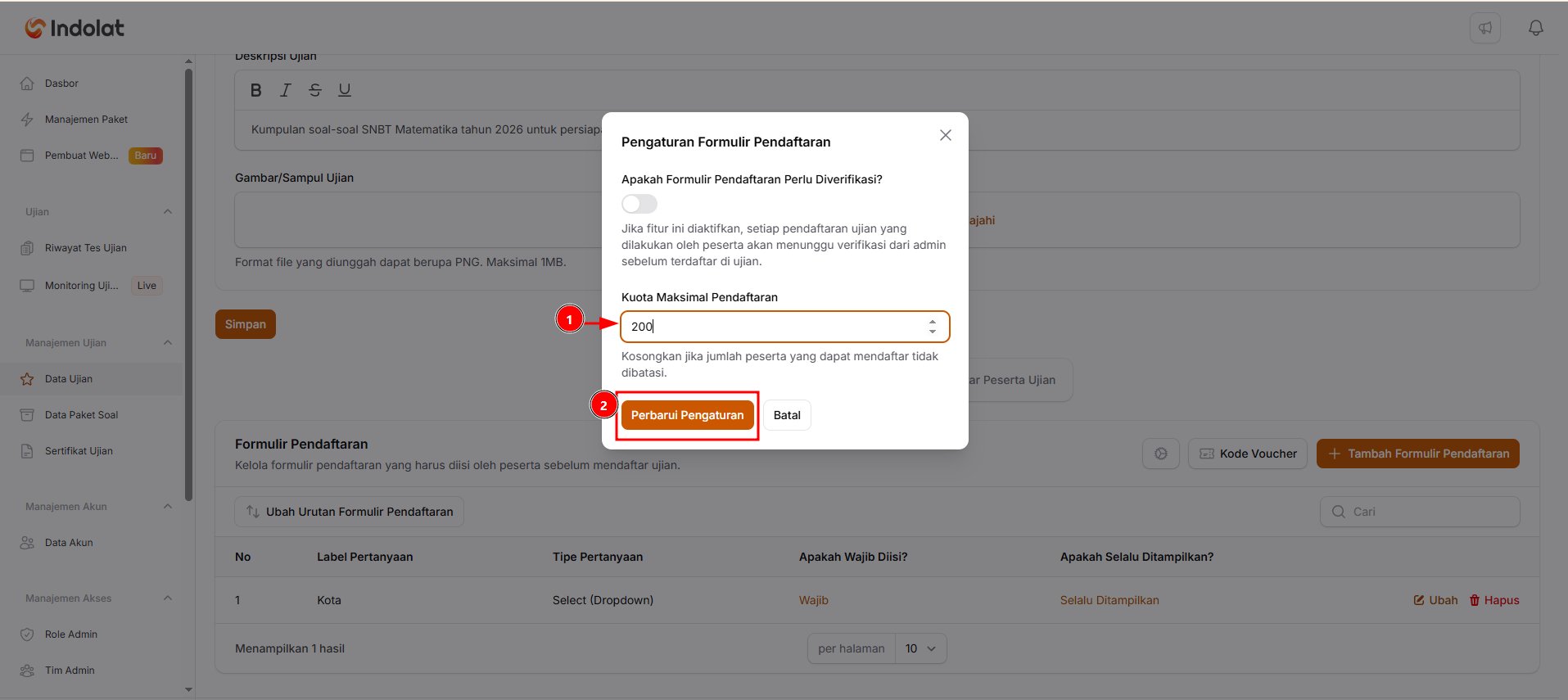This screenshot has width=1568, height=700.
Task: Click the sidebar scroll up arrow
Action: click(x=189, y=61)
